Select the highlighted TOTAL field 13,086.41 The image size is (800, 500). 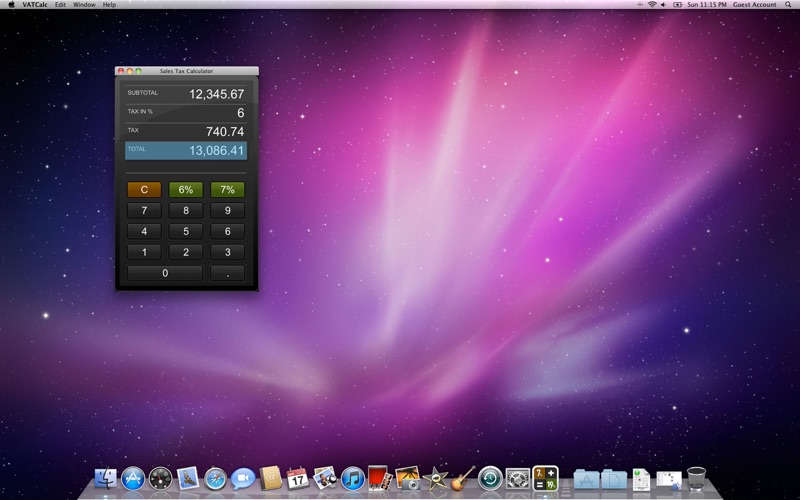pos(186,151)
